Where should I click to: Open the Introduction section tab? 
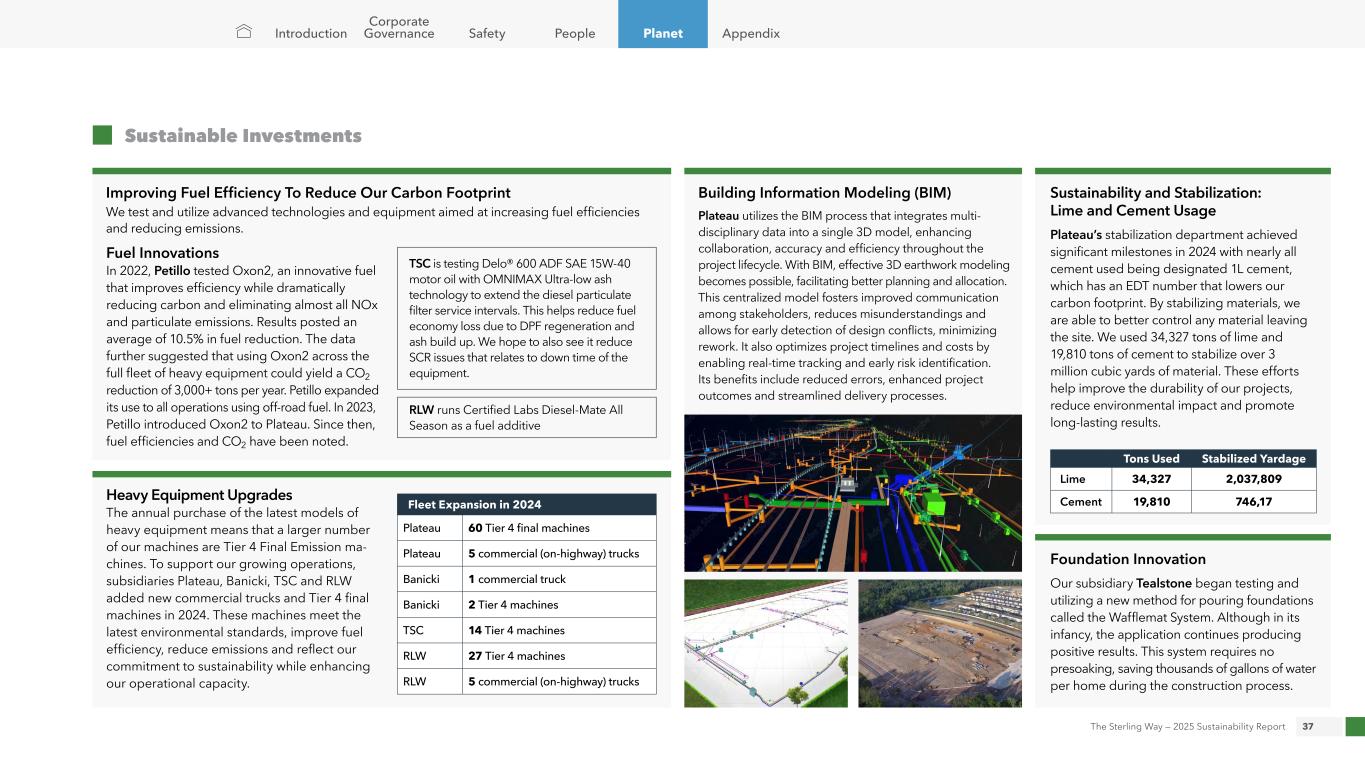pos(311,34)
